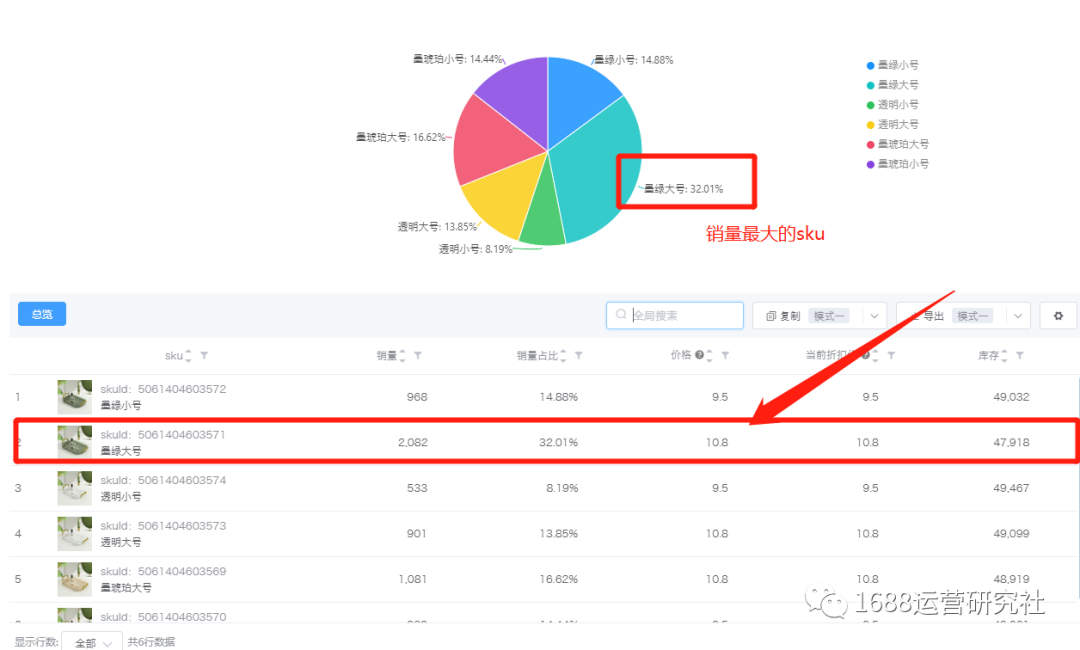Click the magnifier icon in the search box
The height and width of the screenshot is (650, 1080).
(x=621, y=315)
